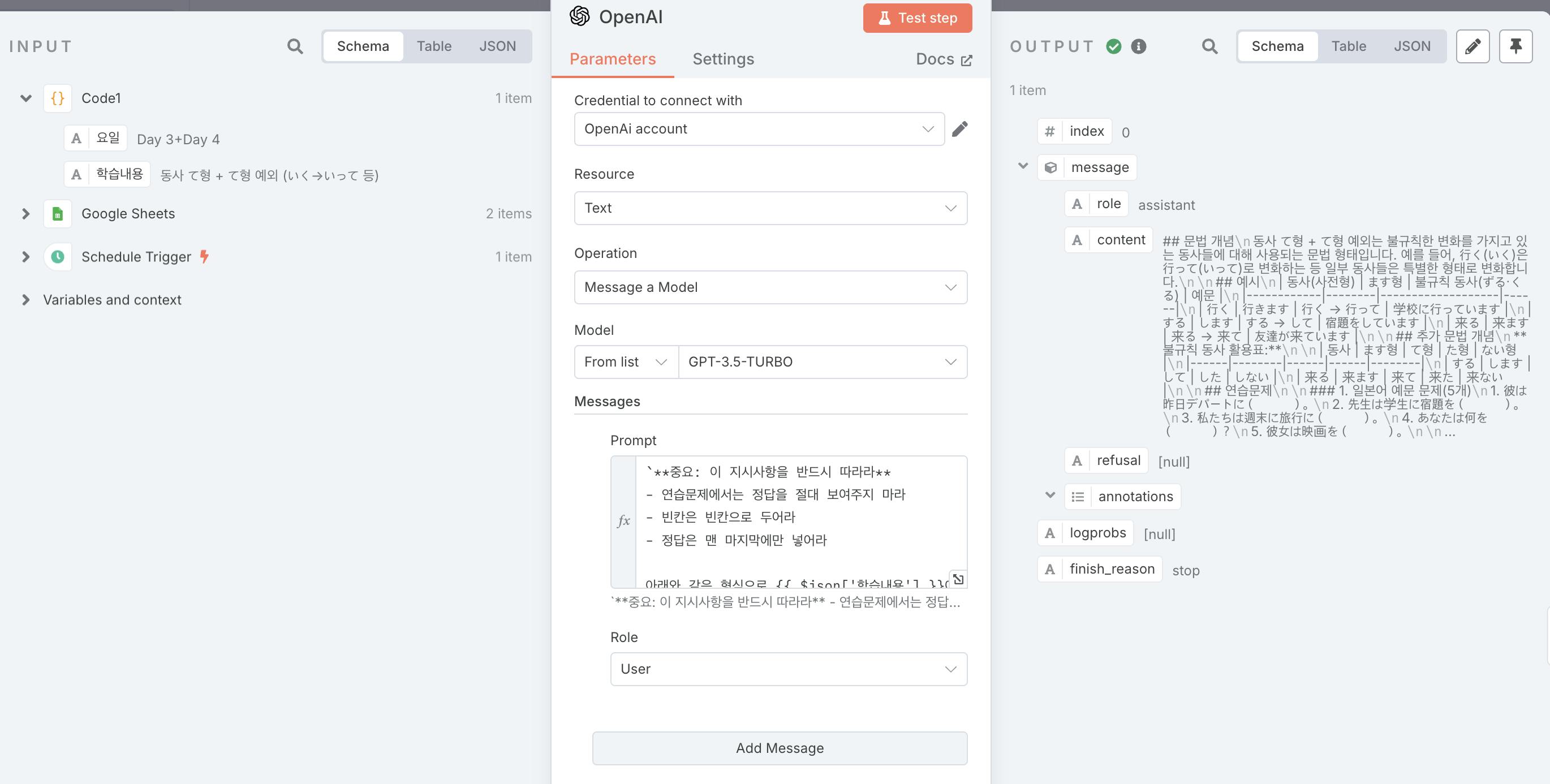Click the refusal output field pill
Screen dimensions: 1550x784
(x=1106, y=461)
